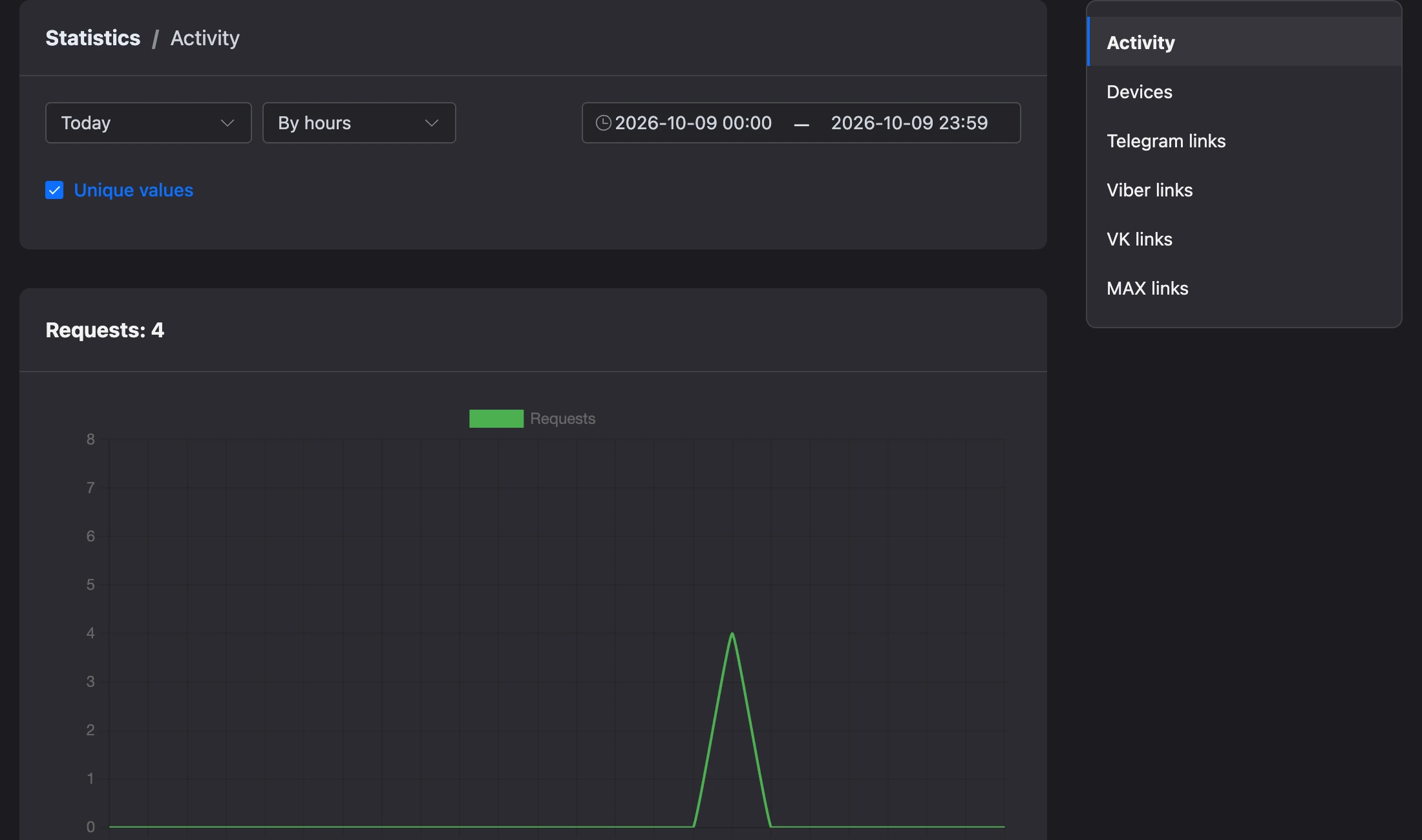Open the By hours grouping dropdown
Image resolution: width=1422 pixels, height=840 pixels.
pos(359,123)
